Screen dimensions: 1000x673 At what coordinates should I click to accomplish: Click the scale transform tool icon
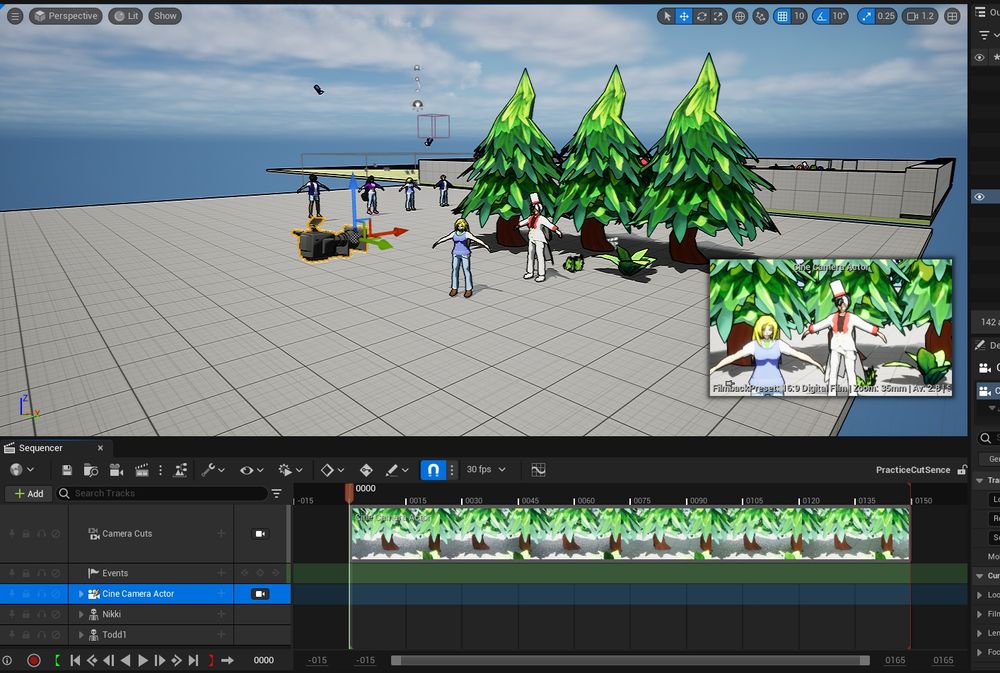tap(719, 16)
